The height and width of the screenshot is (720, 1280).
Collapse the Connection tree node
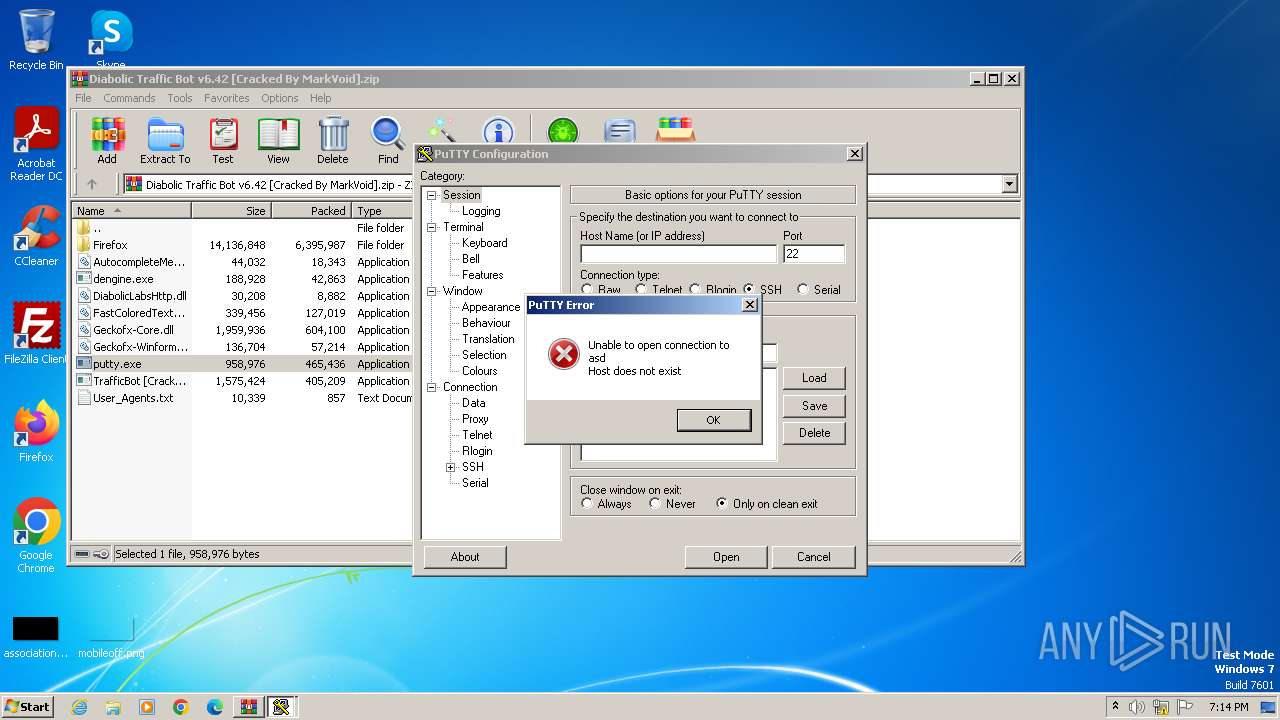pyautogui.click(x=432, y=387)
